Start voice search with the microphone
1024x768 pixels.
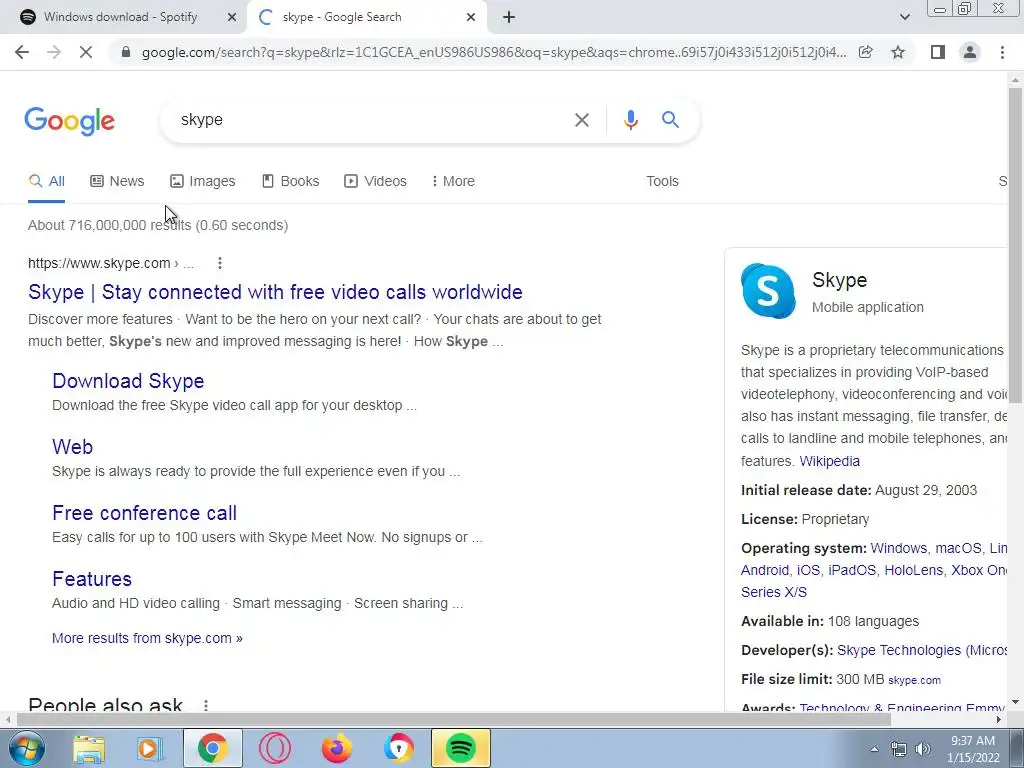coord(630,120)
